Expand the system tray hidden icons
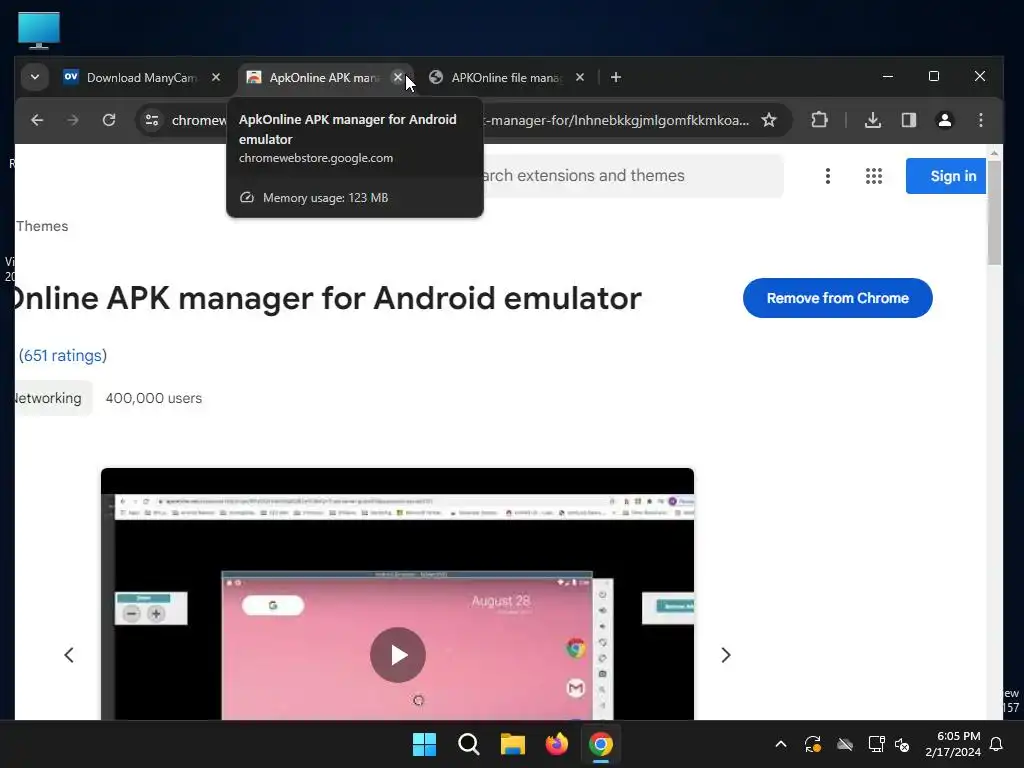1024x768 pixels. [x=780, y=744]
